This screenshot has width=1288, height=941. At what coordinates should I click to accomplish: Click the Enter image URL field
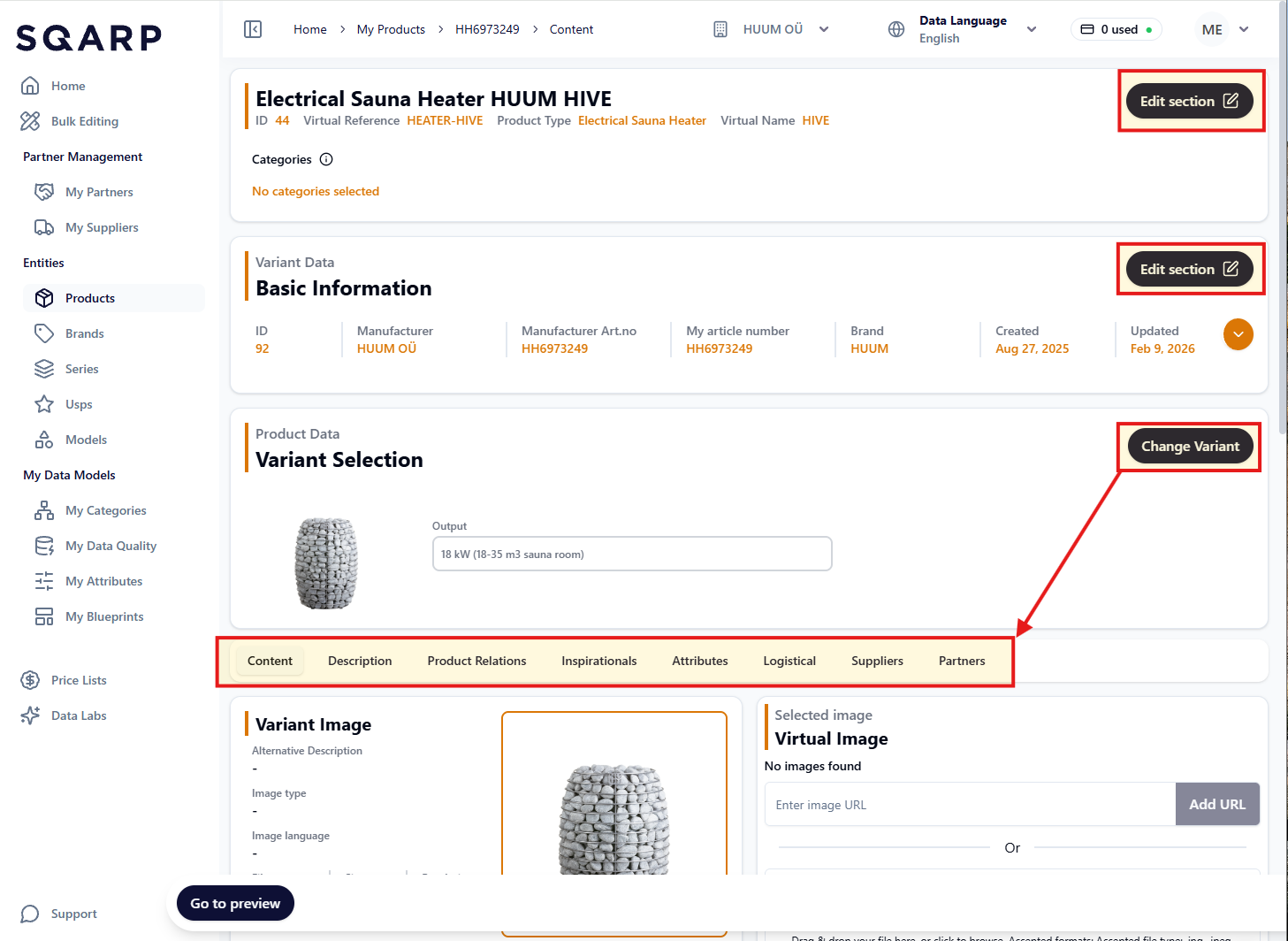pos(970,805)
